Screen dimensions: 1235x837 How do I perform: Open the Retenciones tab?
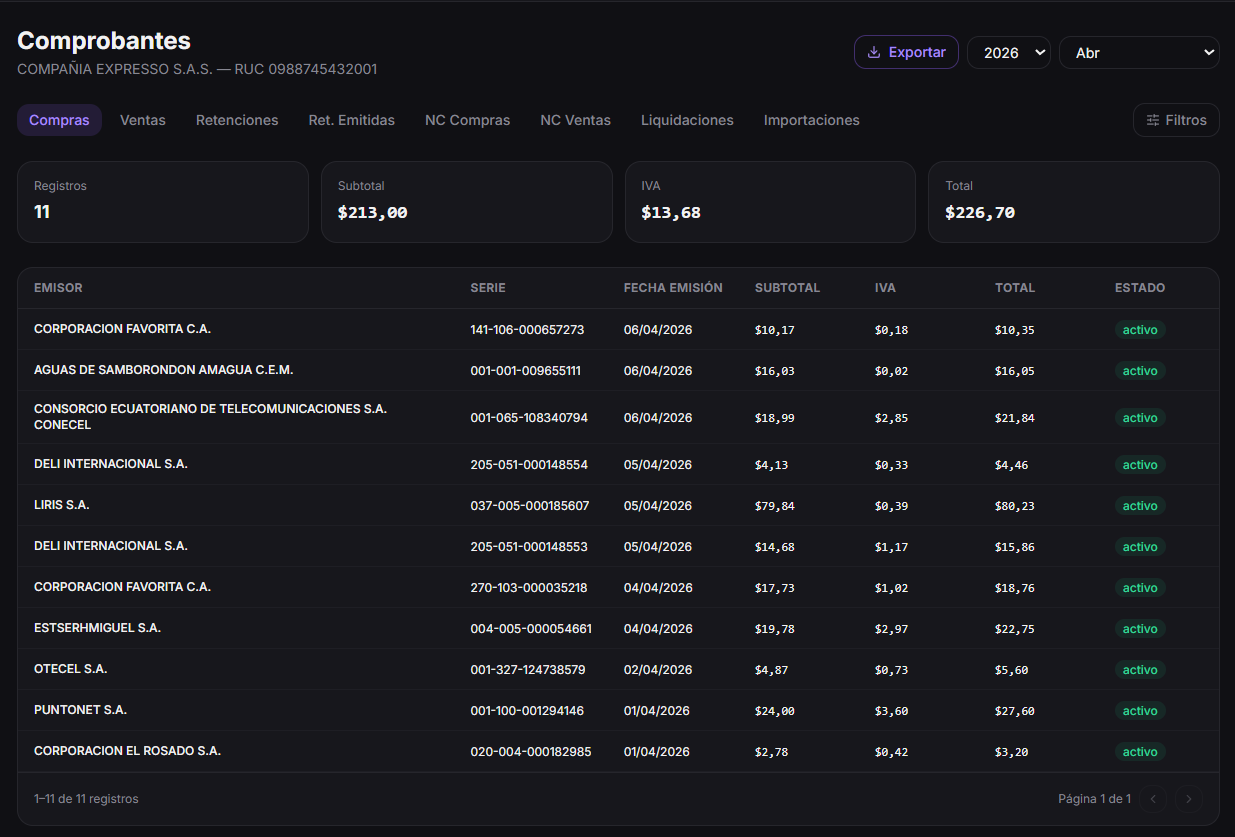click(237, 120)
